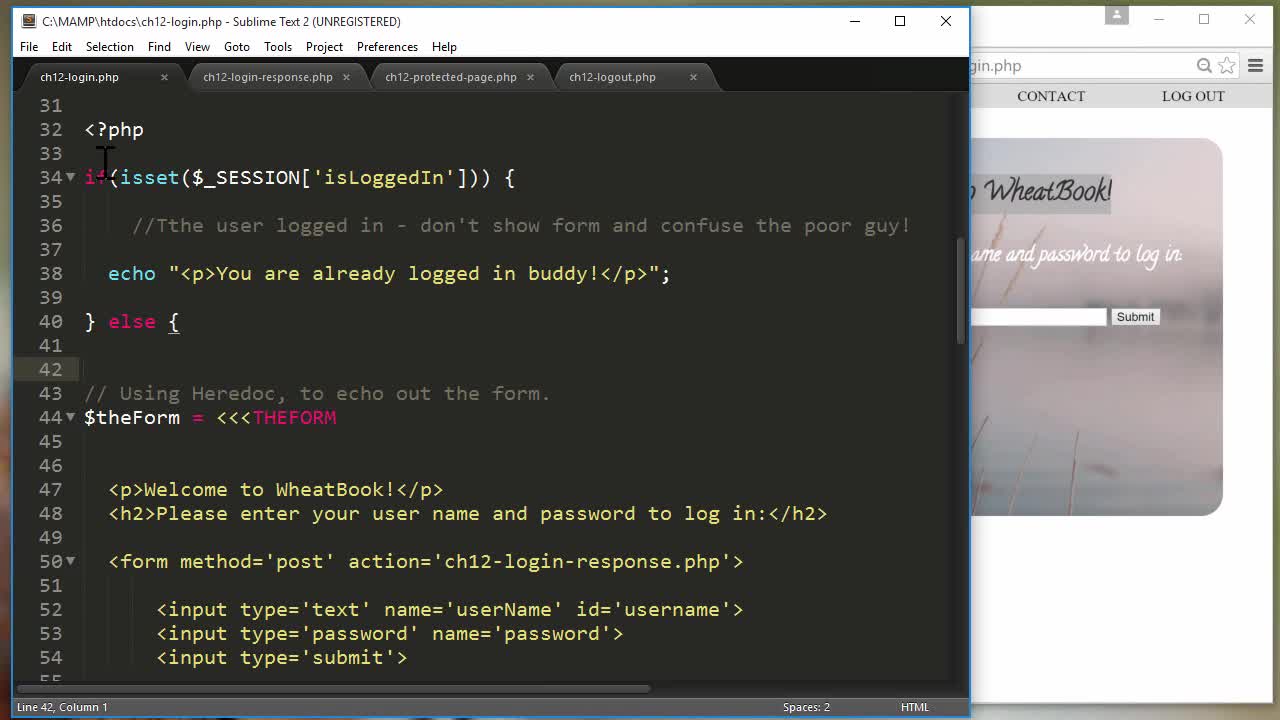Open the Selection menu
1280x720 pixels.
[x=109, y=47]
